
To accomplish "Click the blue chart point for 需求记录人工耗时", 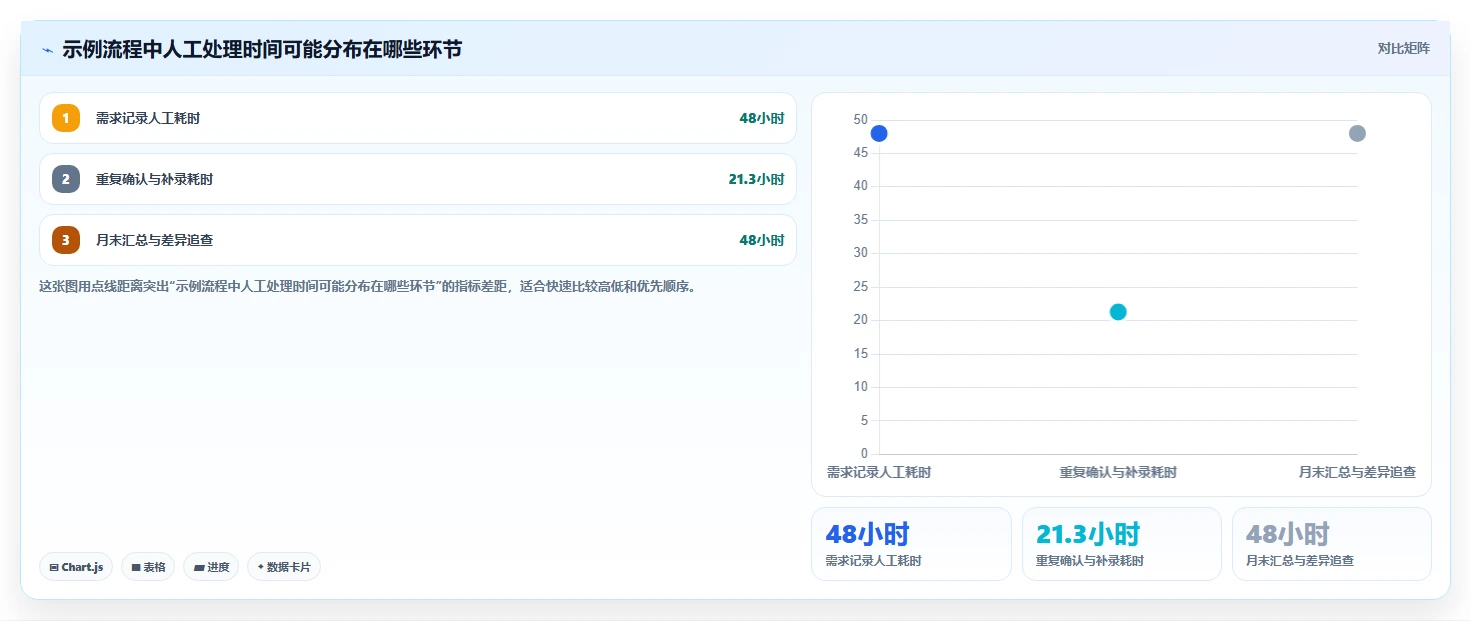I will click(879, 133).
